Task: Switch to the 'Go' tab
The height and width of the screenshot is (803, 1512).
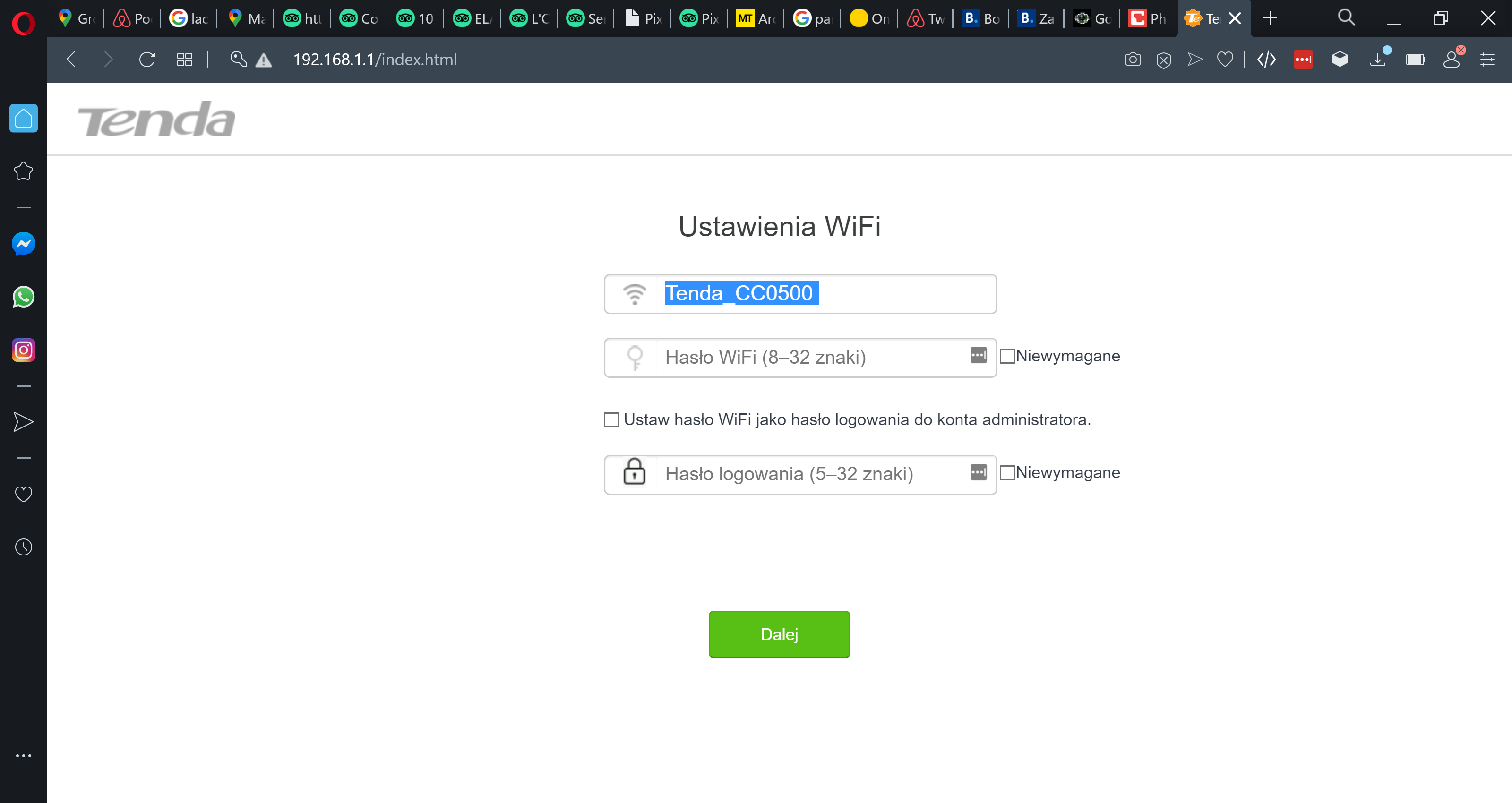Action: (1092, 18)
